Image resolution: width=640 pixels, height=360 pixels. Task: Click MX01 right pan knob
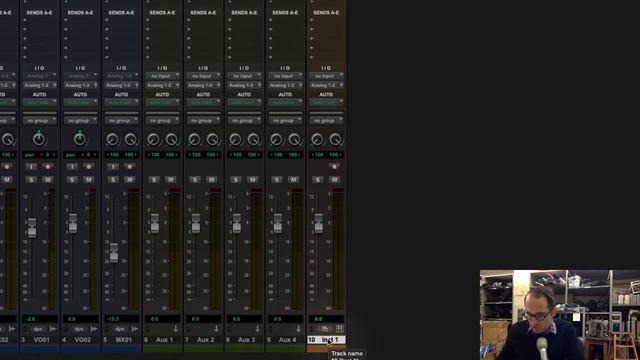point(131,139)
